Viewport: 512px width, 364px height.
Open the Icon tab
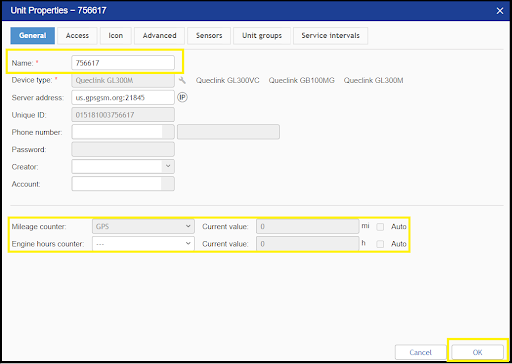click(116, 36)
